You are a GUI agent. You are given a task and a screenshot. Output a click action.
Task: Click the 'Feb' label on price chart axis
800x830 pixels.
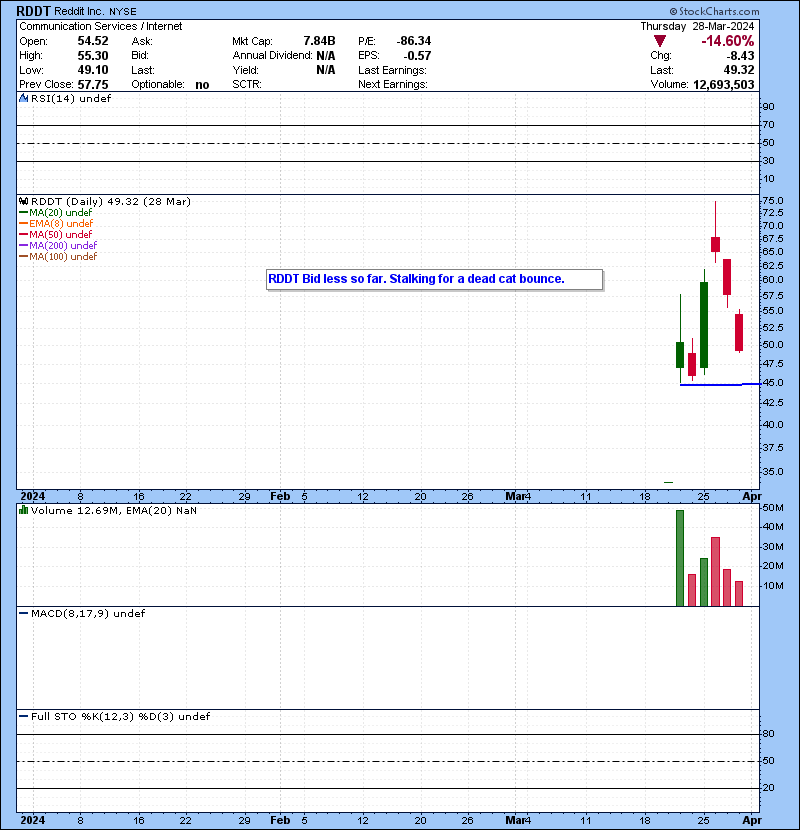click(x=280, y=496)
